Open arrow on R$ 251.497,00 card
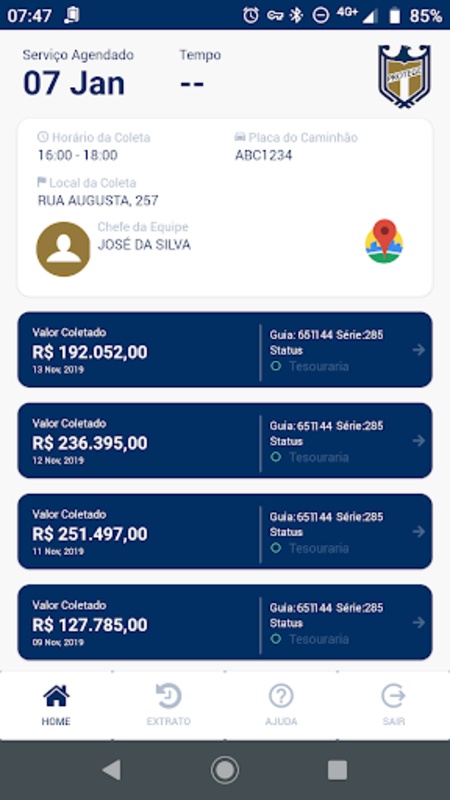The image size is (450, 800). click(x=419, y=532)
